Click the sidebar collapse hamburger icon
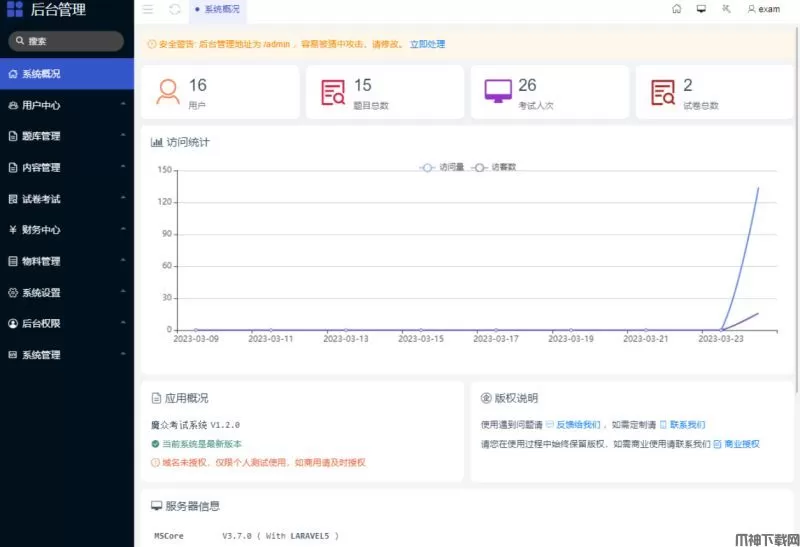 coord(148,9)
